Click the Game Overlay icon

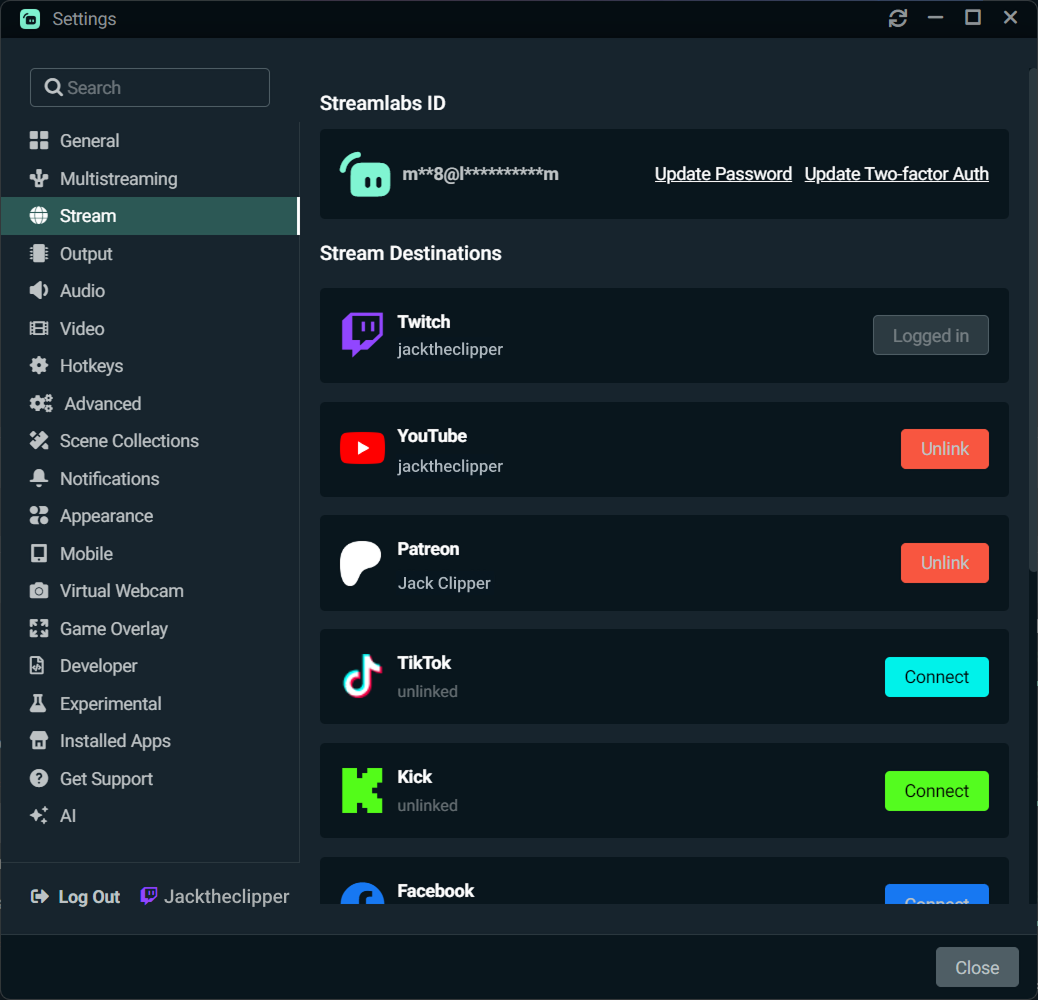[x=39, y=628]
